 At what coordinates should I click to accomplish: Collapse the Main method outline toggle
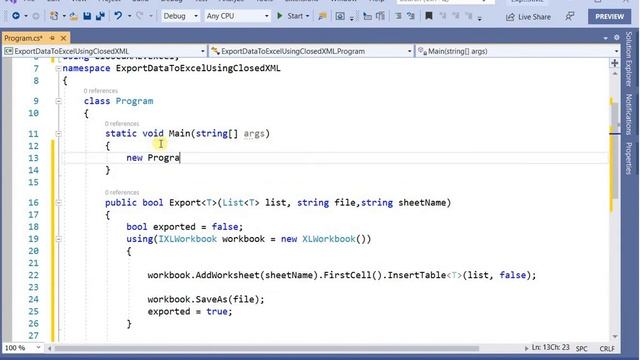58,134
